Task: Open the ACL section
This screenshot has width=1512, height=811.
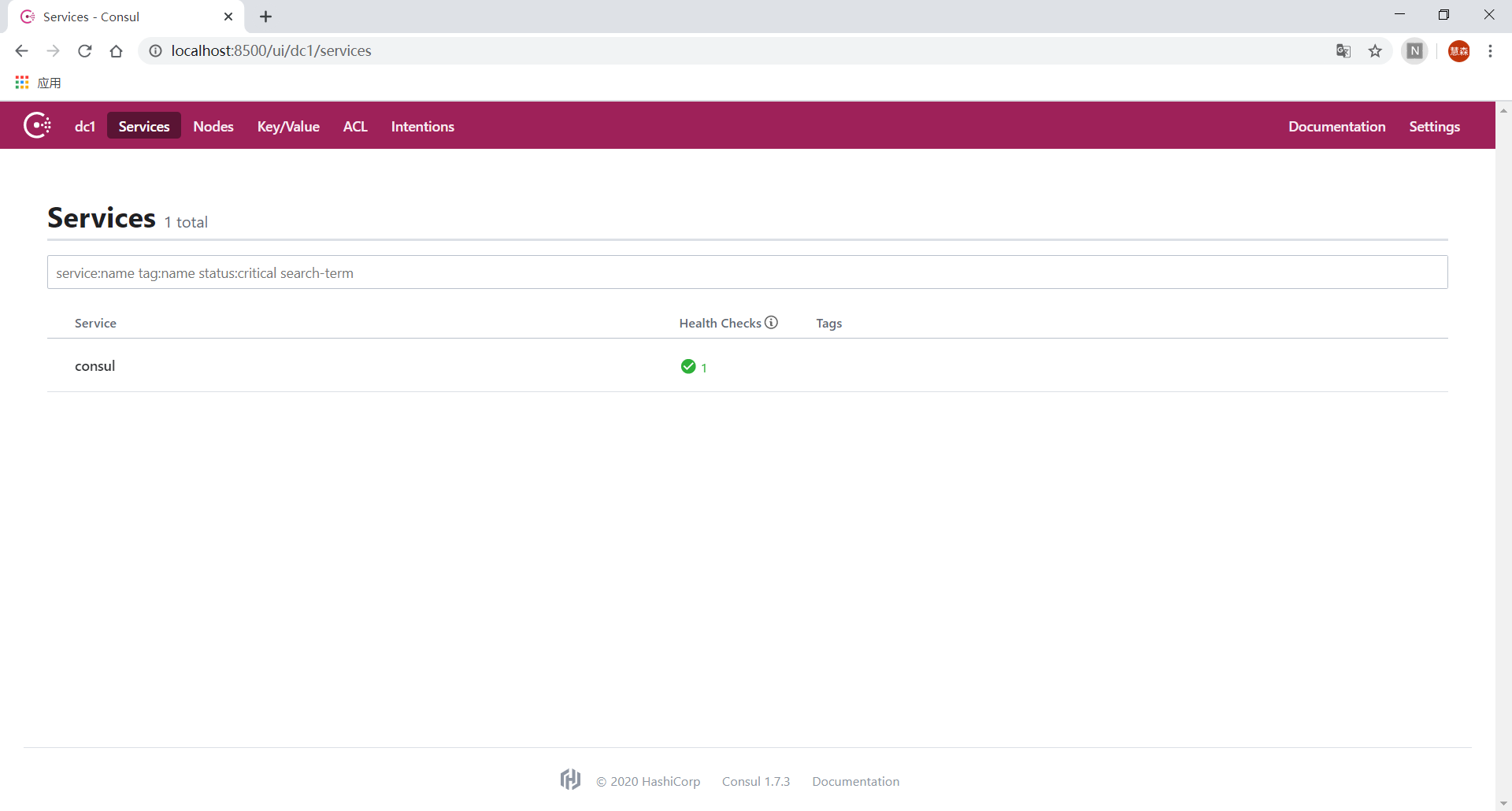Action: (x=355, y=126)
